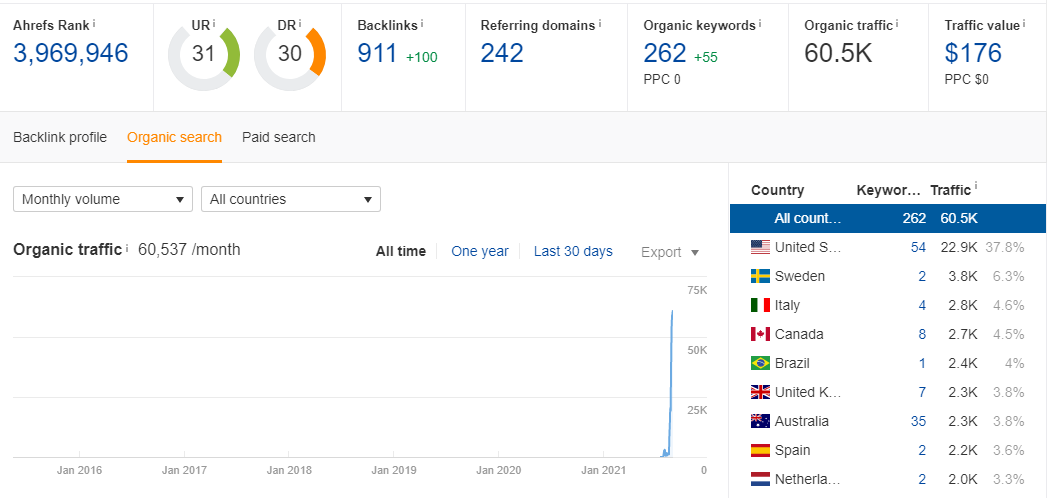Expand the Export dropdown menu

tap(670, 252)
